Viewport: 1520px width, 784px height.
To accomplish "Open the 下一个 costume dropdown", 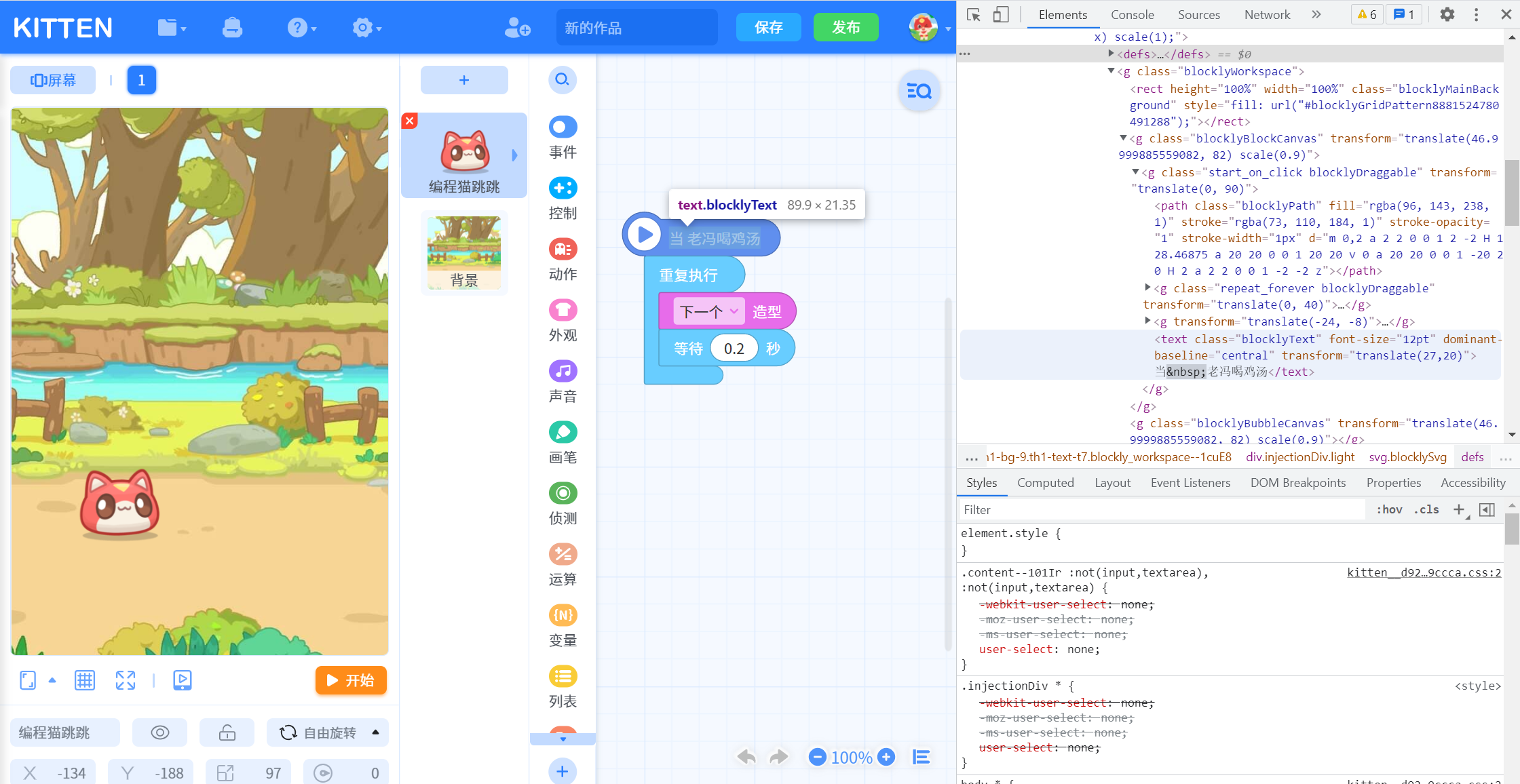I will pos(709,311).
